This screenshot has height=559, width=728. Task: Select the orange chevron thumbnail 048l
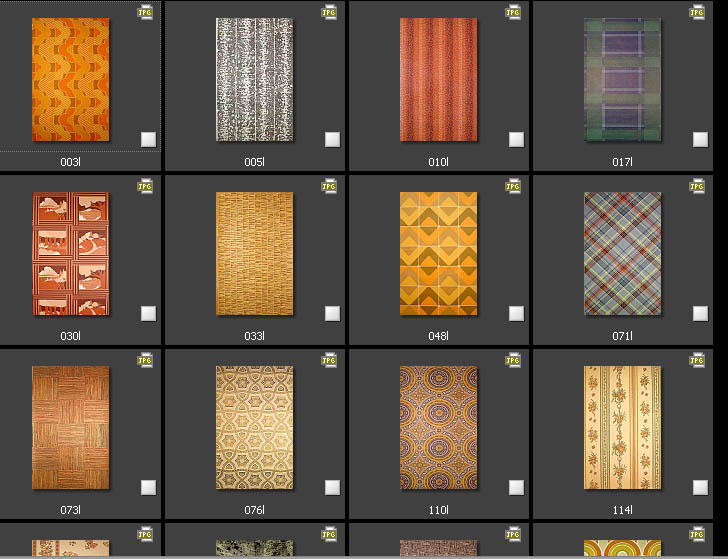tap(438, 254)
